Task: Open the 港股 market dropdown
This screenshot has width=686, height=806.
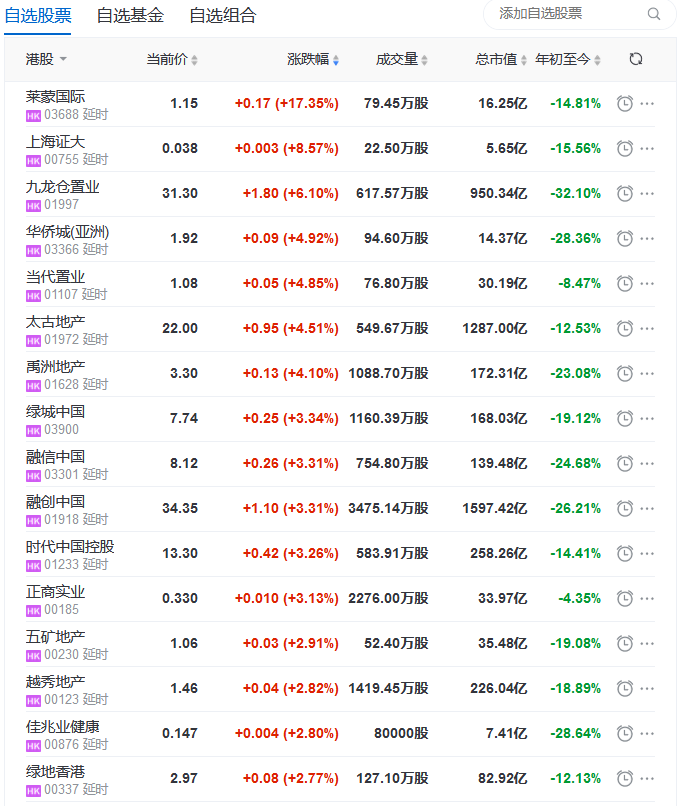Action: pos(46,59)
